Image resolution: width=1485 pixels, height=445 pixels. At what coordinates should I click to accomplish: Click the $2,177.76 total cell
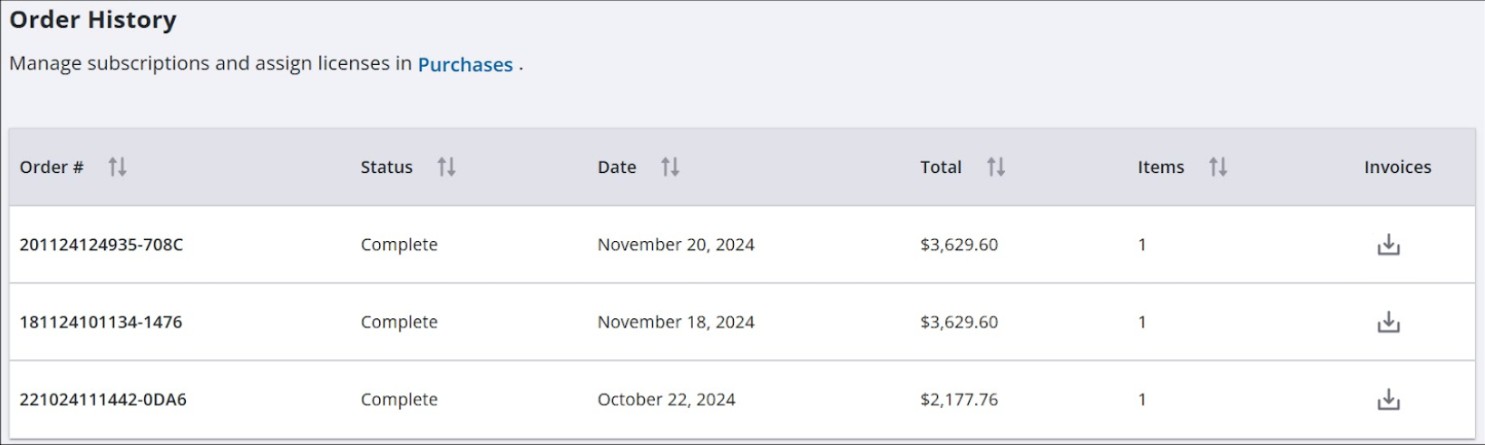[959, 400]
